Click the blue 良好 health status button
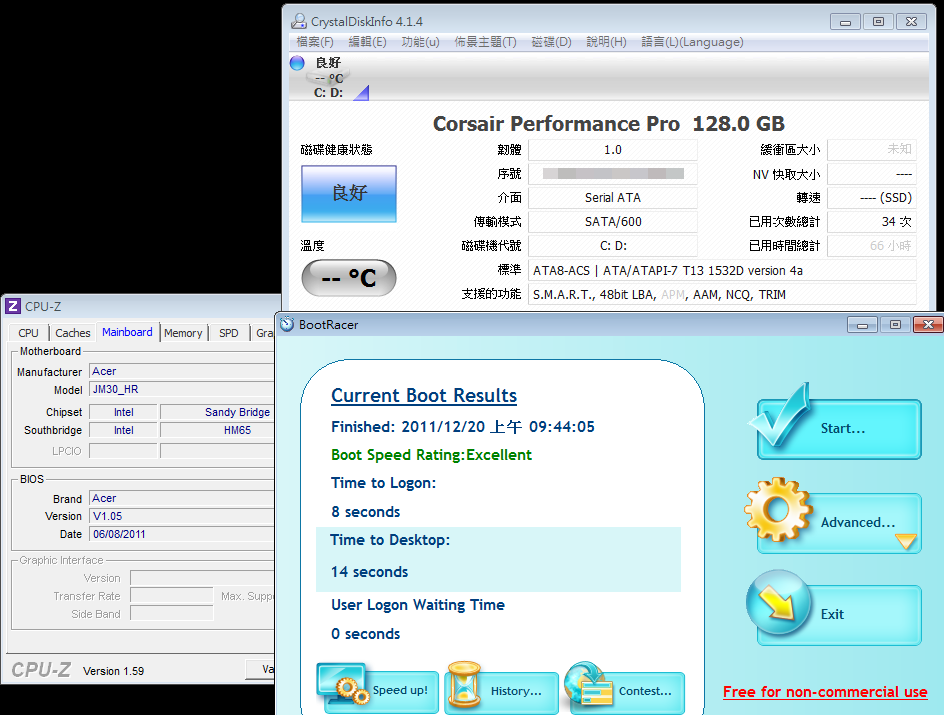The height and width of the screenshot is (715, 944). pyautogui.click(x=349, y=194)
